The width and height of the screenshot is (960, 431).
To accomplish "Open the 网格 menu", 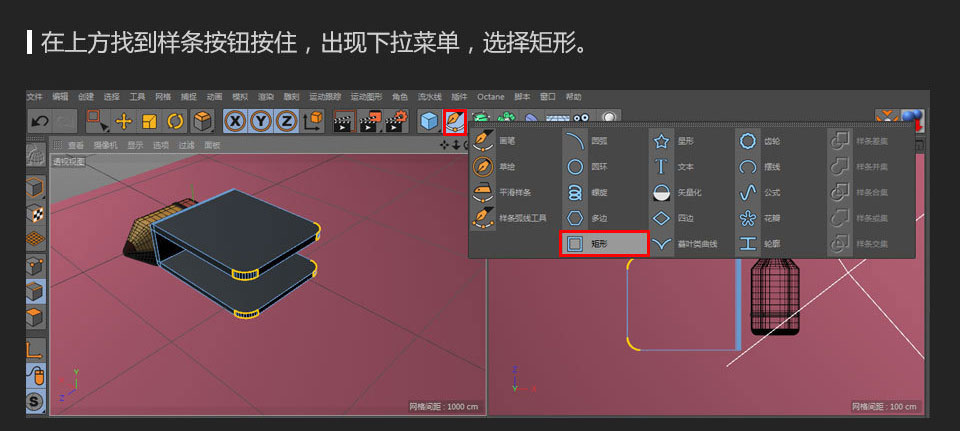I will click(x=163, y=97).
